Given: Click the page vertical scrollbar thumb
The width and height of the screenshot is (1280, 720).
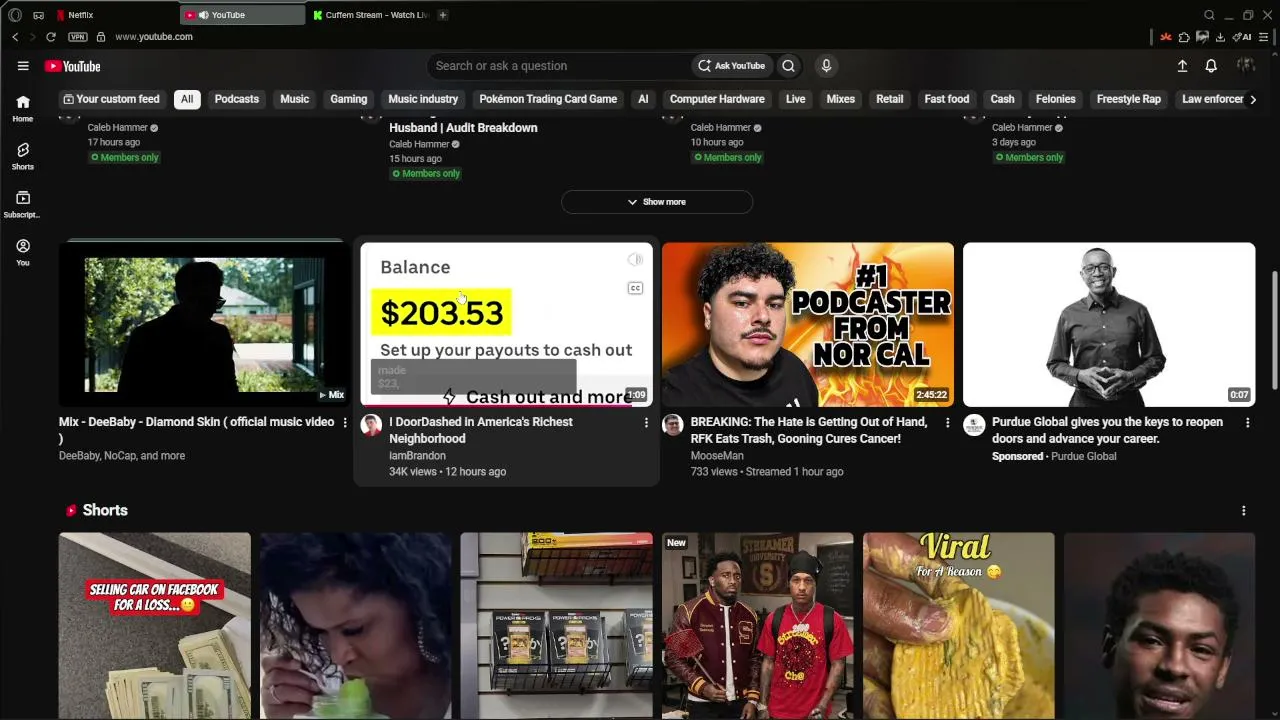Looking at the screenshot, I should point(1274,330).
